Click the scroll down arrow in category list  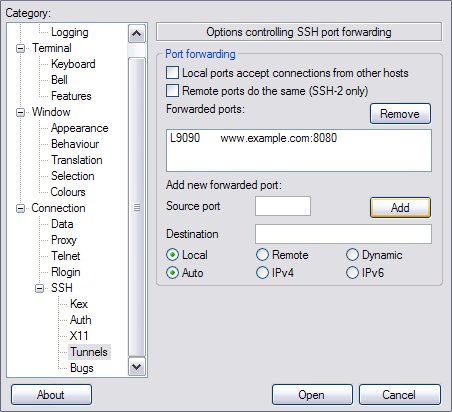tap(137, 367)
